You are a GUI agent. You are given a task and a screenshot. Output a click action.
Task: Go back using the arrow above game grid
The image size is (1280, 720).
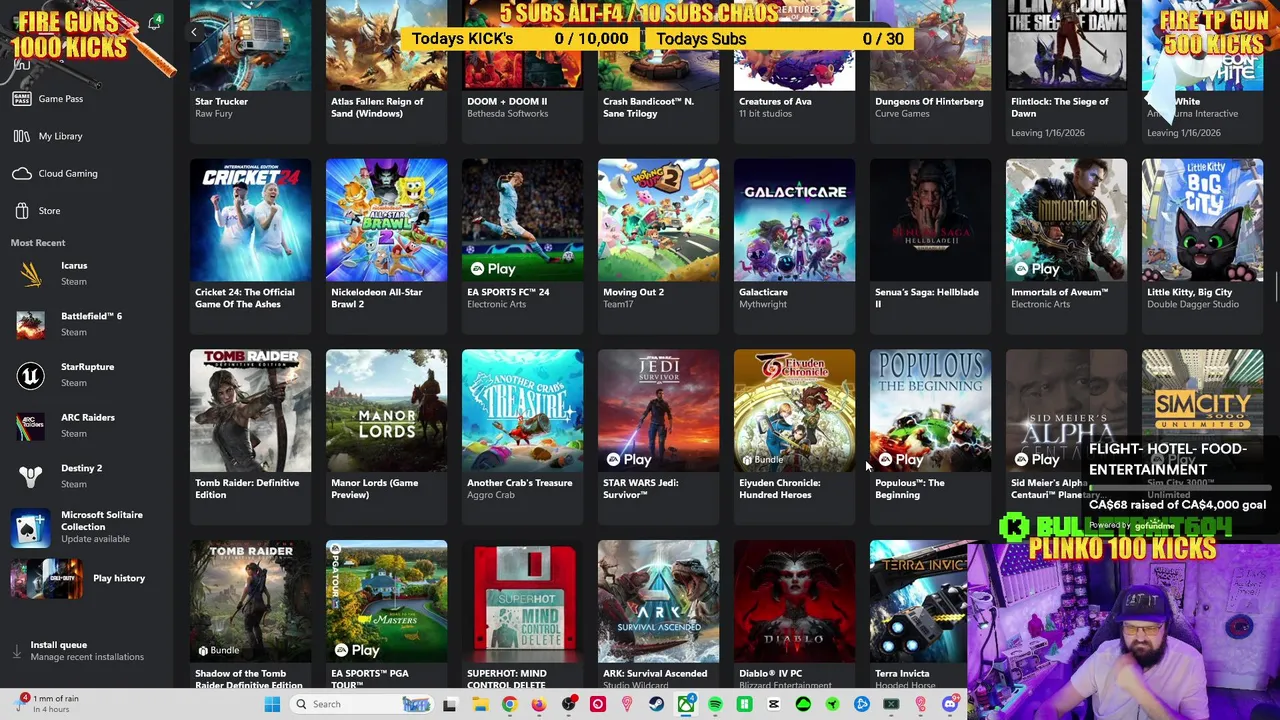194,32
